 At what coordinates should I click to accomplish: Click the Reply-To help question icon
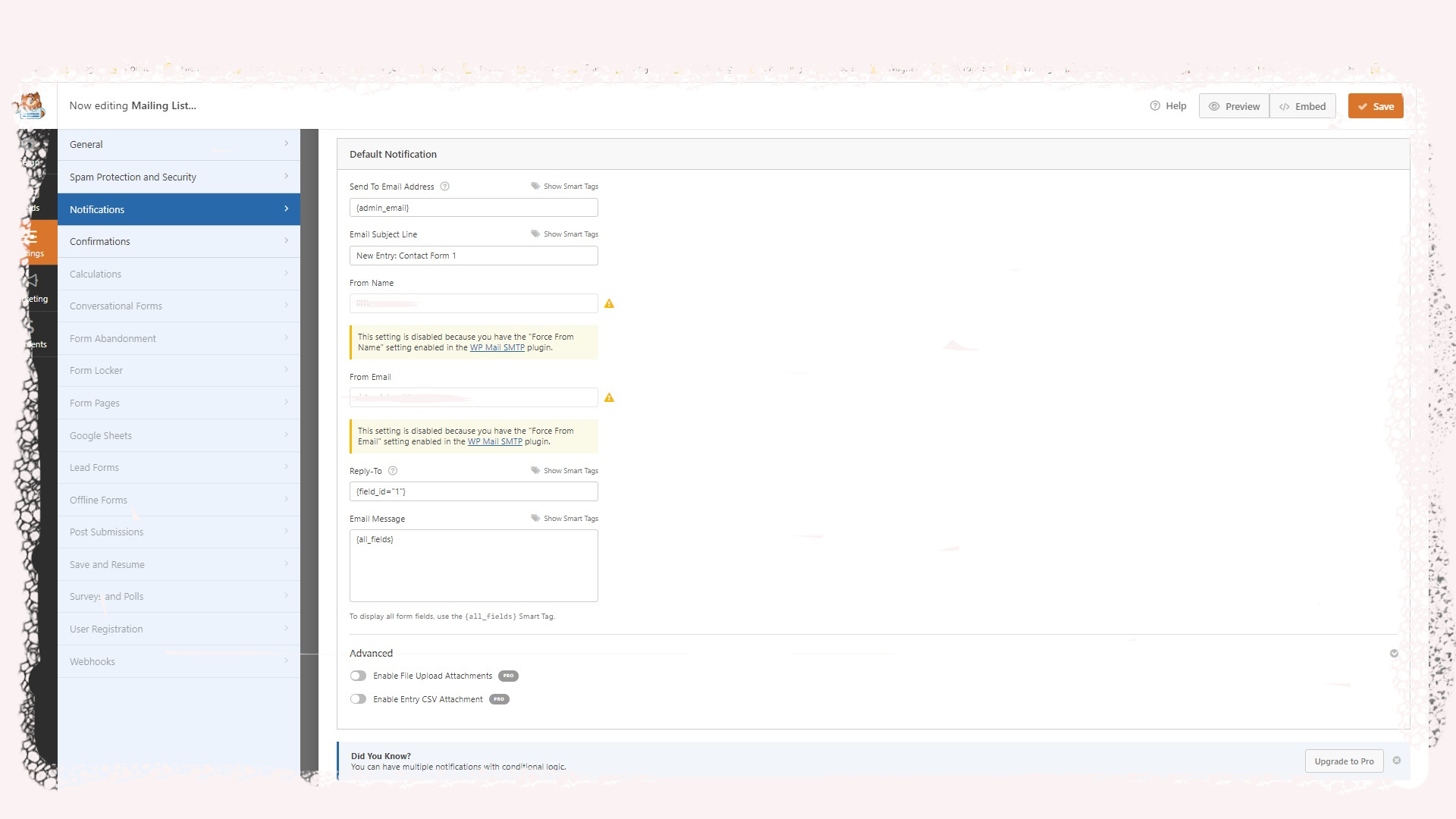[393, 471]
